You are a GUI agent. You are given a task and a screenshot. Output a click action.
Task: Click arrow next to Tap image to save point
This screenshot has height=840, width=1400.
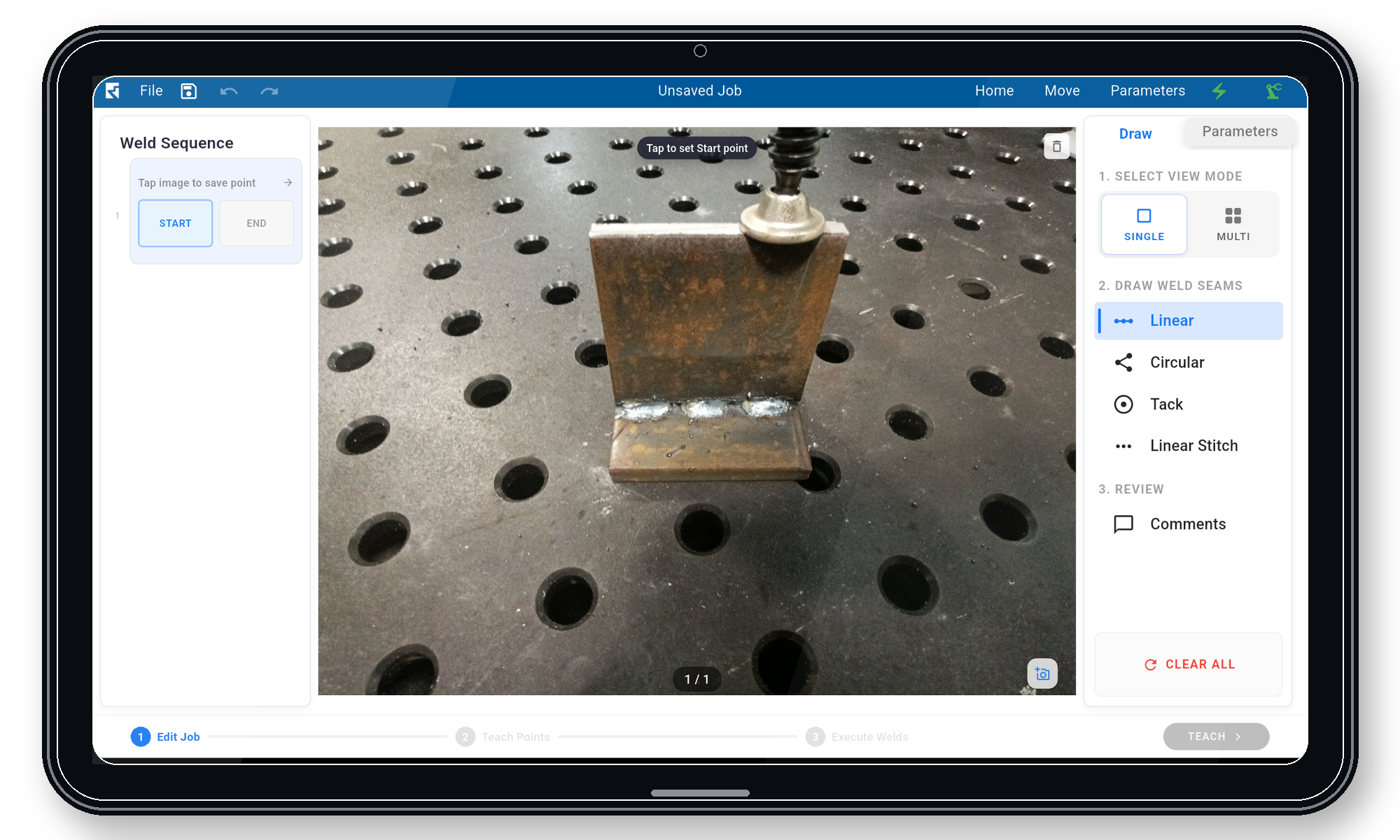pyautogui.click(x=288, y=183)
